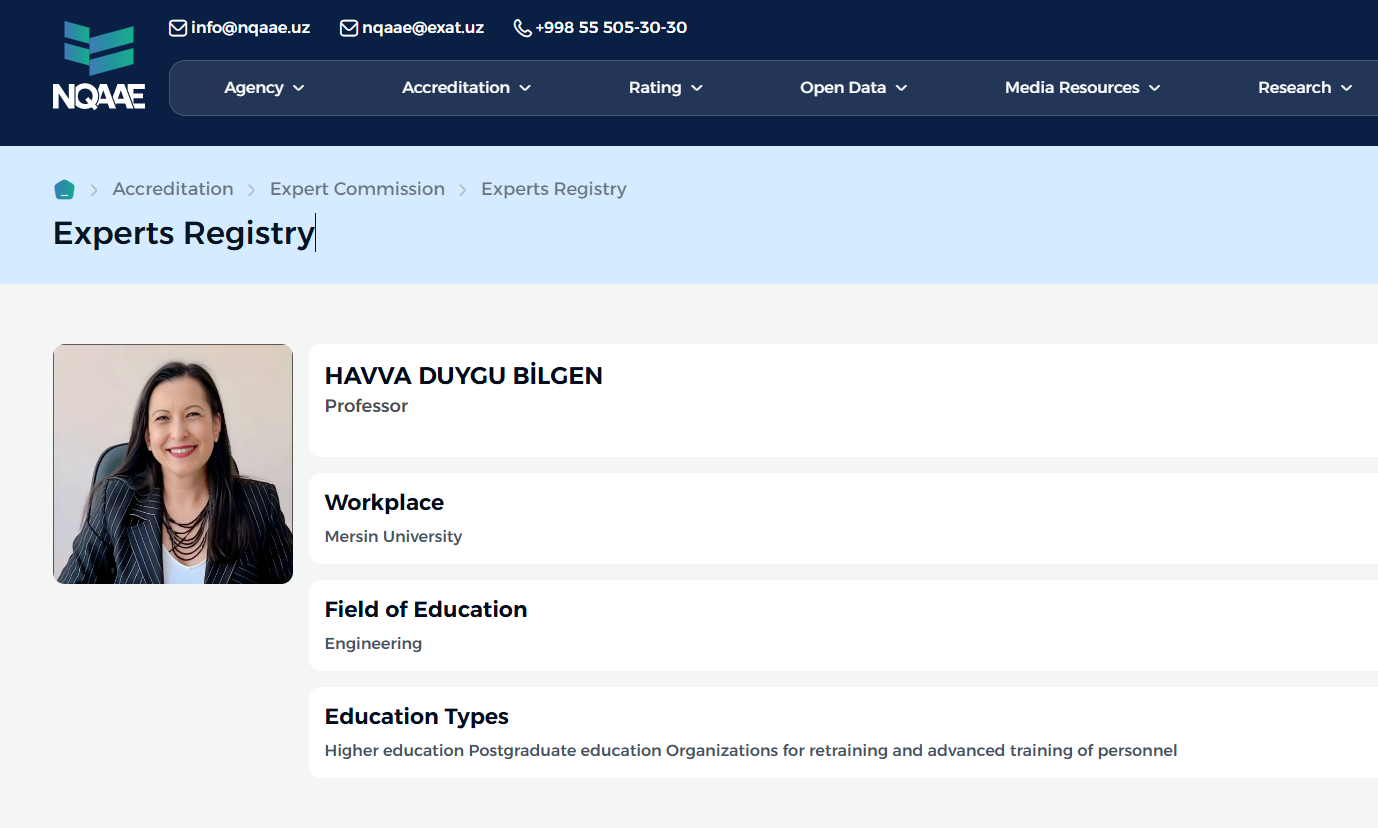Open the Rating menu
This screenshot has height=828, width=1378.
665,88
